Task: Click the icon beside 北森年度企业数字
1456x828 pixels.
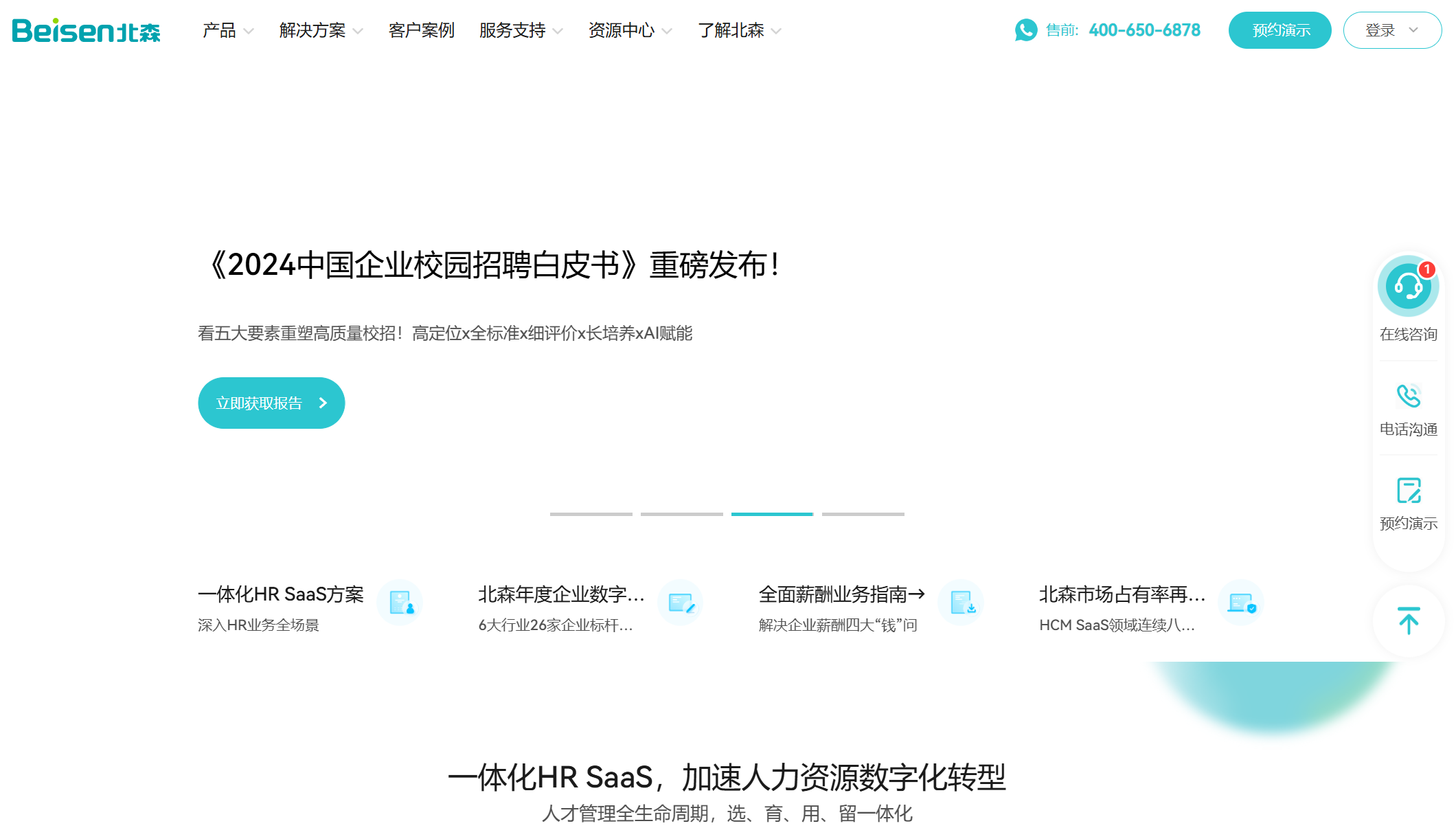Action: click(x=681, y=603)
